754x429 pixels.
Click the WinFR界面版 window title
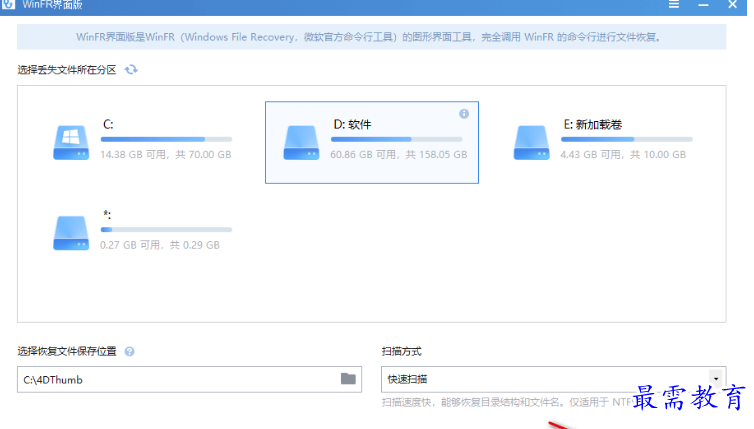click(52, 5)
